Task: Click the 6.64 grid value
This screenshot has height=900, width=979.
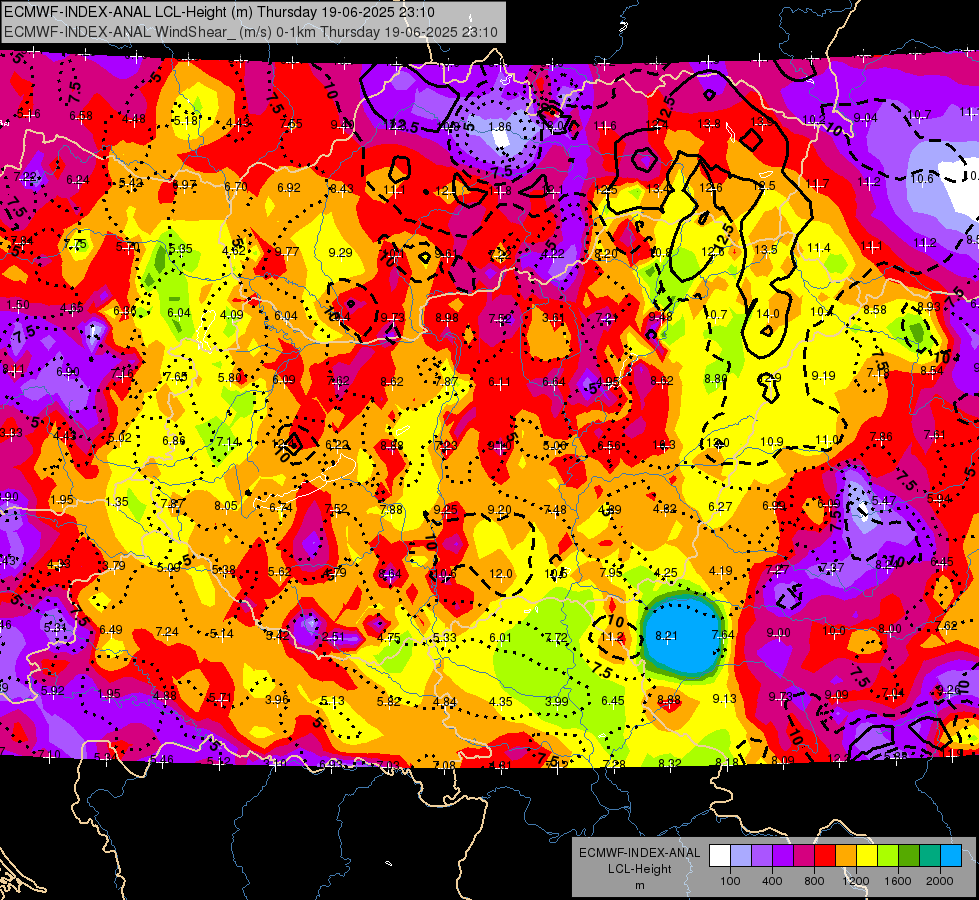Action: pyautogui.click(x=554, y=382)
